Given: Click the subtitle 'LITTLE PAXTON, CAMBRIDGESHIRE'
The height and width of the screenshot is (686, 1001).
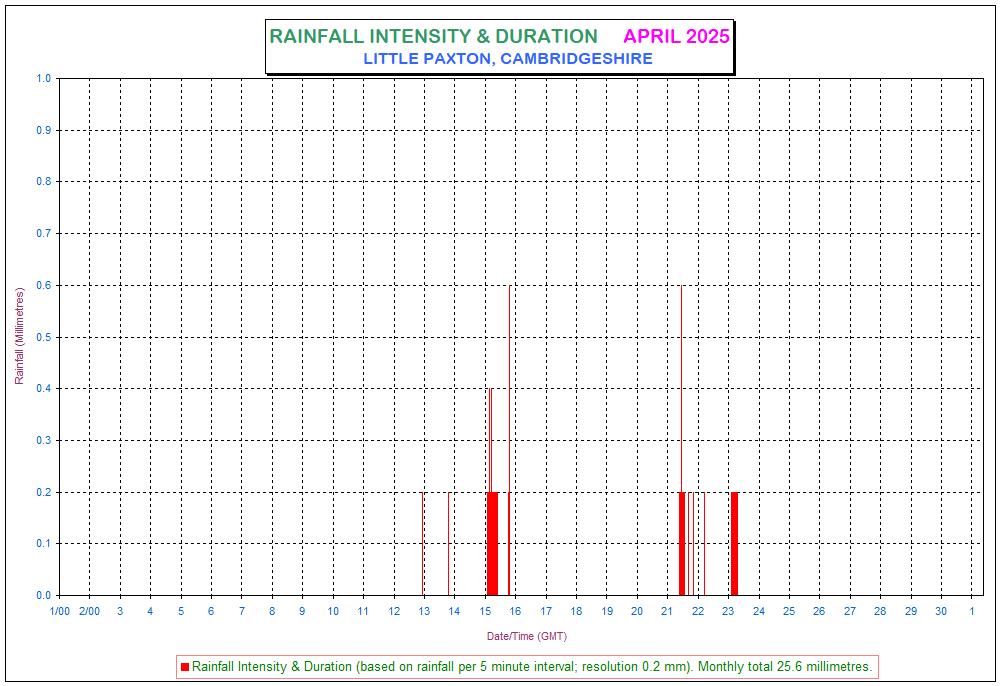Looking at the screenshot, I should [x=508, y=59].
